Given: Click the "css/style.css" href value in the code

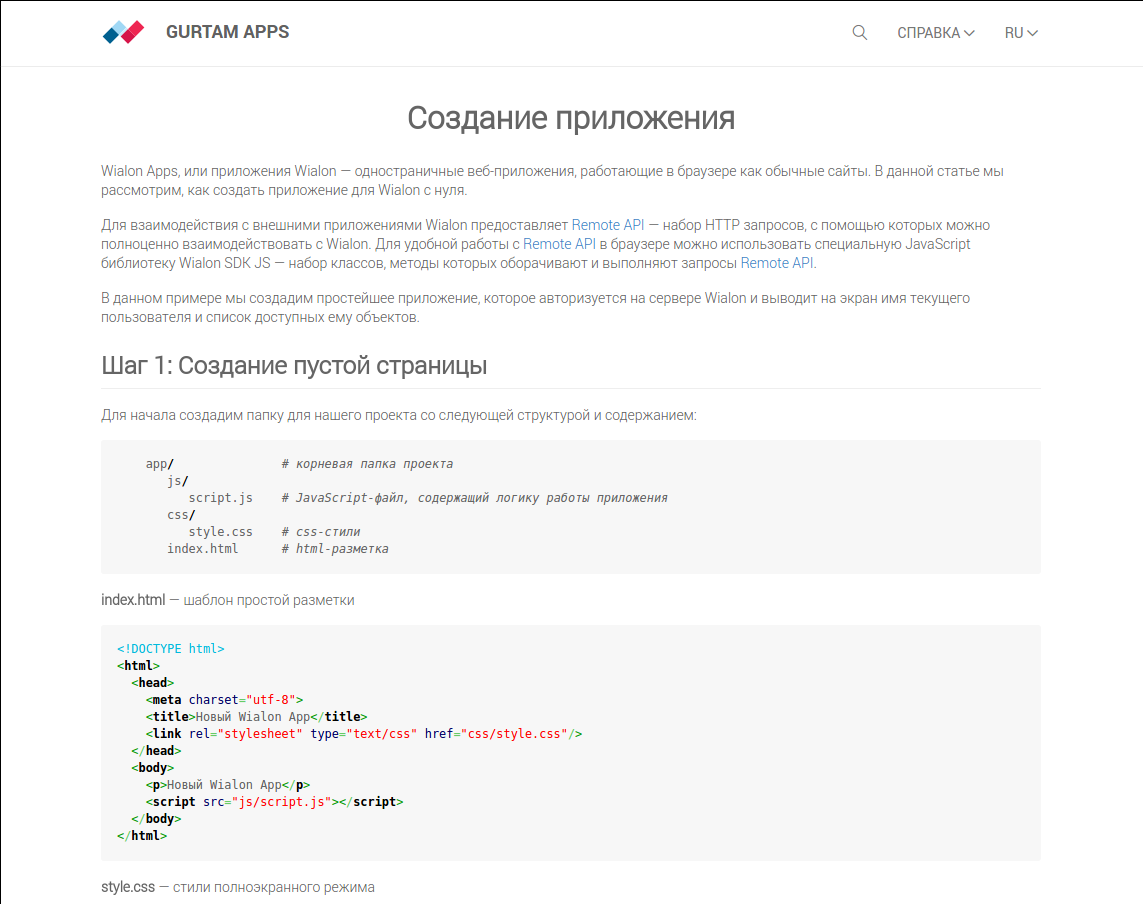Looking at the screenshot, I should coord(514,734).
